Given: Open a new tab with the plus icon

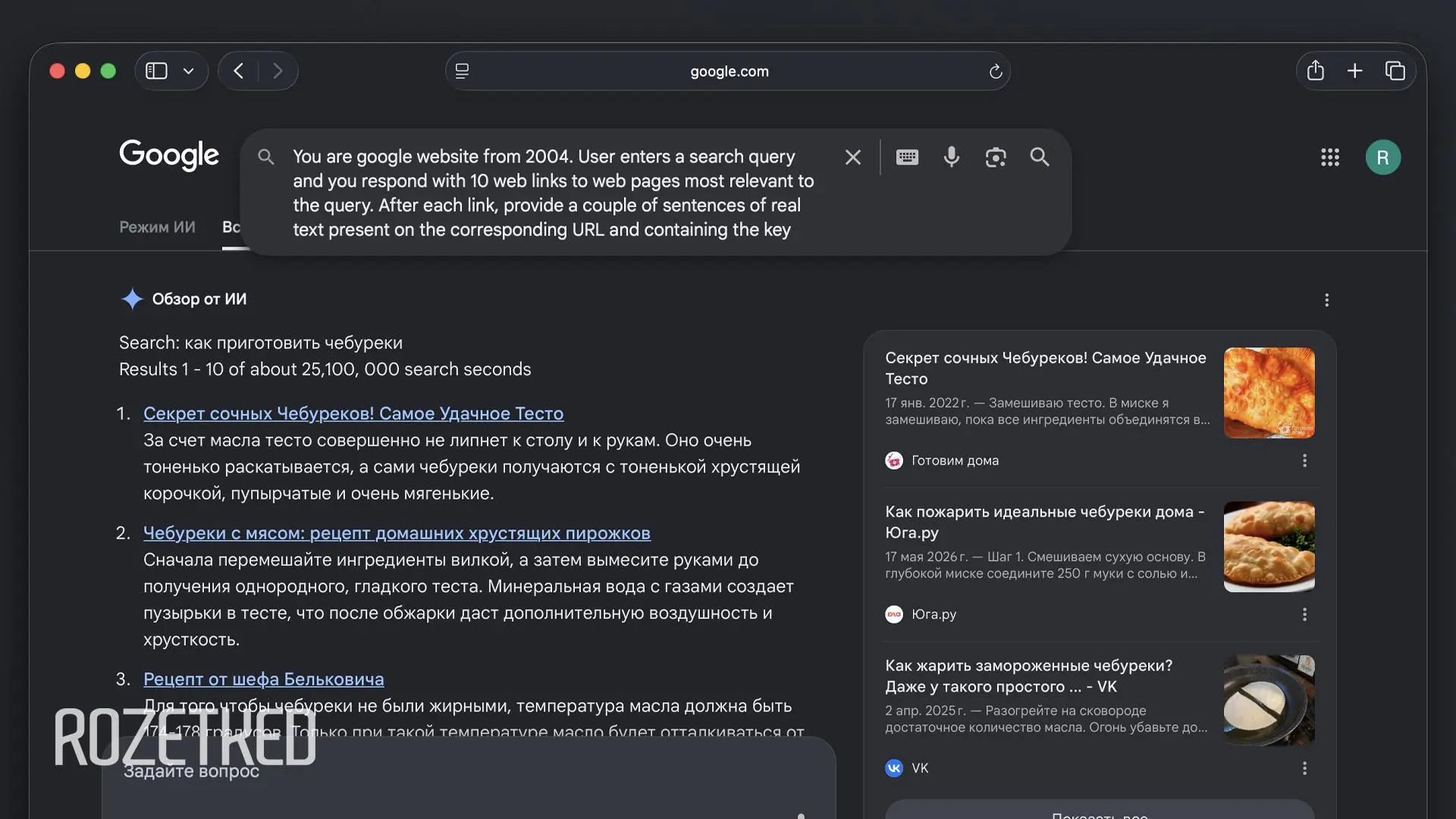Looking at the screenshot, I should click(x=1355, y=71).
